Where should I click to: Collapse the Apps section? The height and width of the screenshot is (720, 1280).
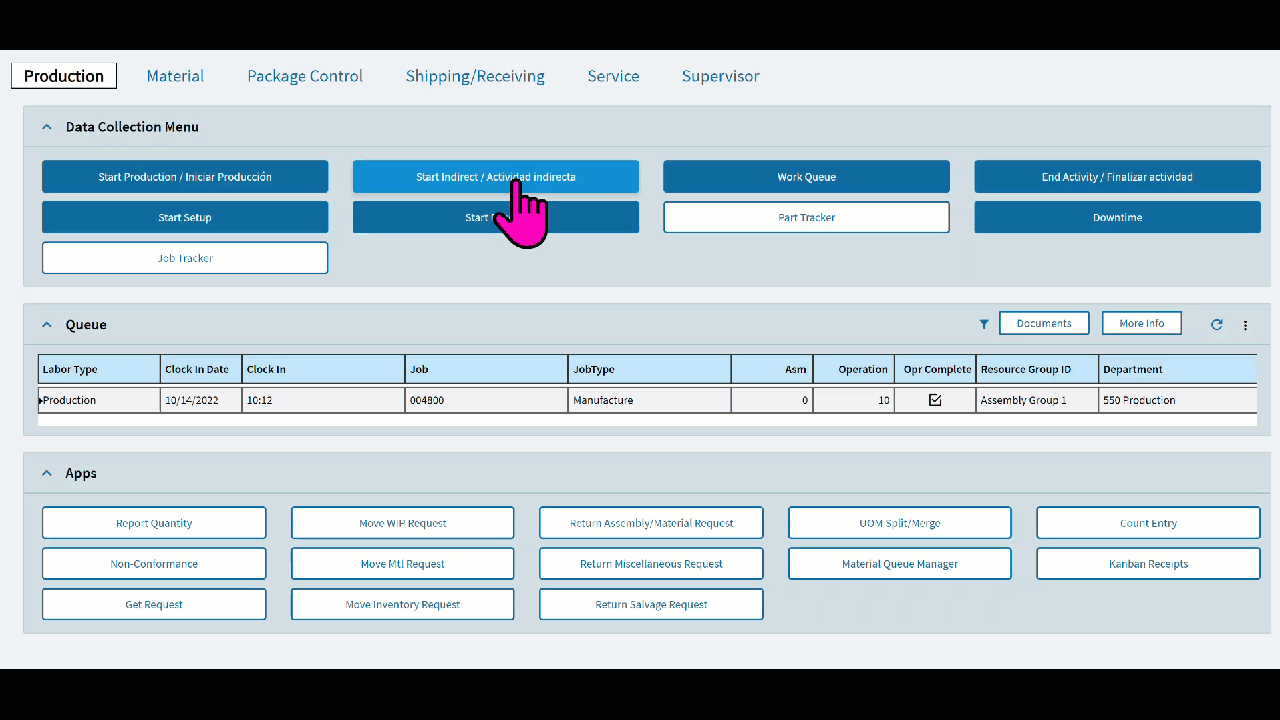pos(46,473)
